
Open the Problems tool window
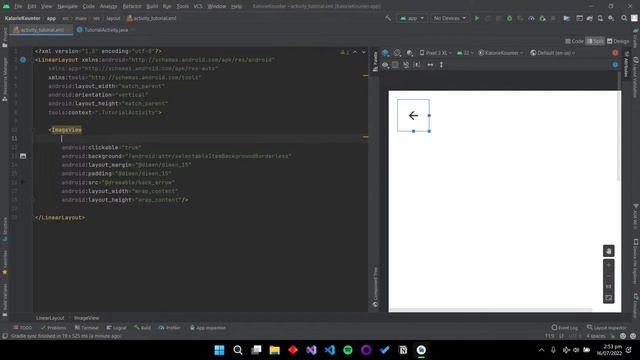53,328
